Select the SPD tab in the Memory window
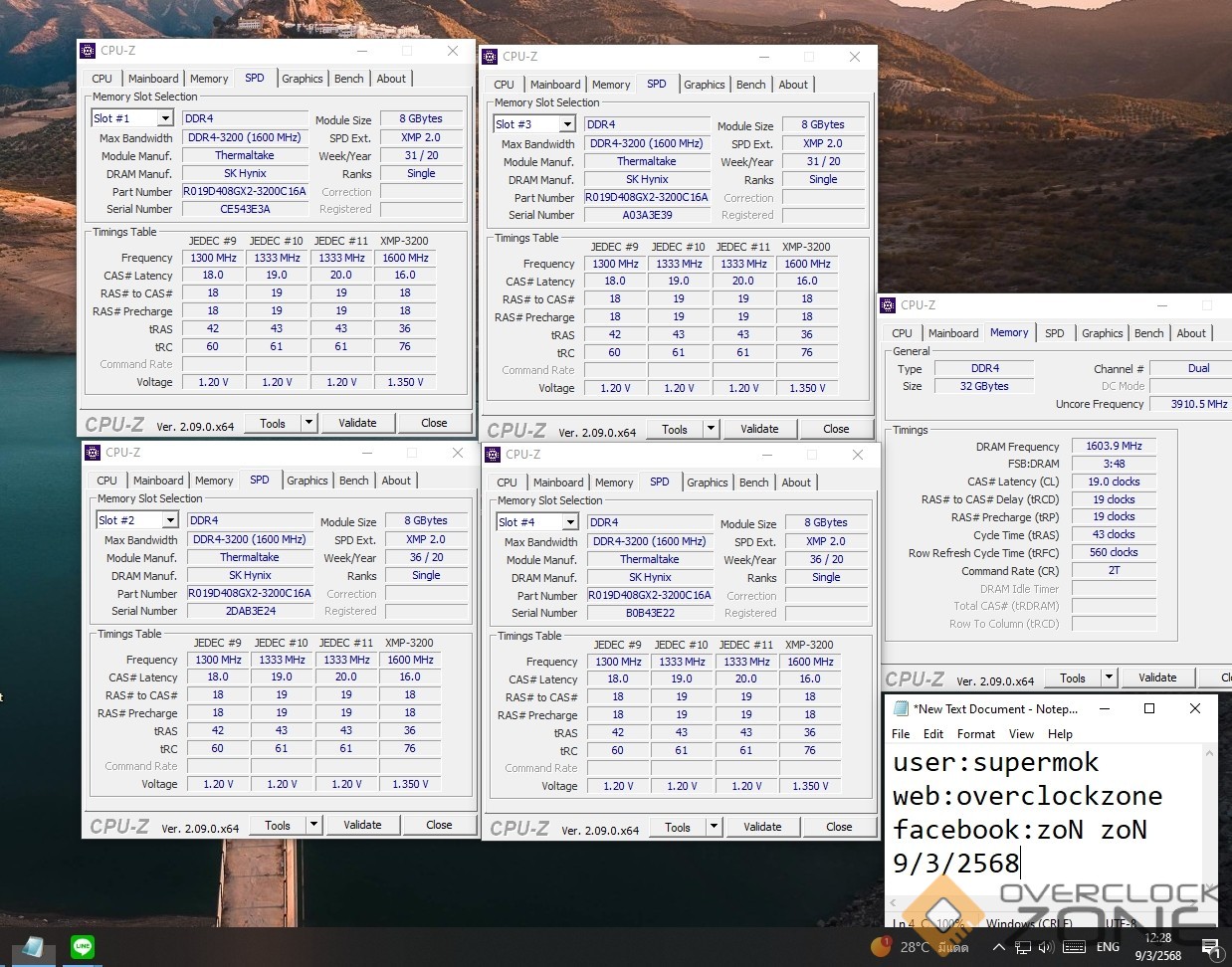This screenshot has height=967, width=1232. (1055, 333)
